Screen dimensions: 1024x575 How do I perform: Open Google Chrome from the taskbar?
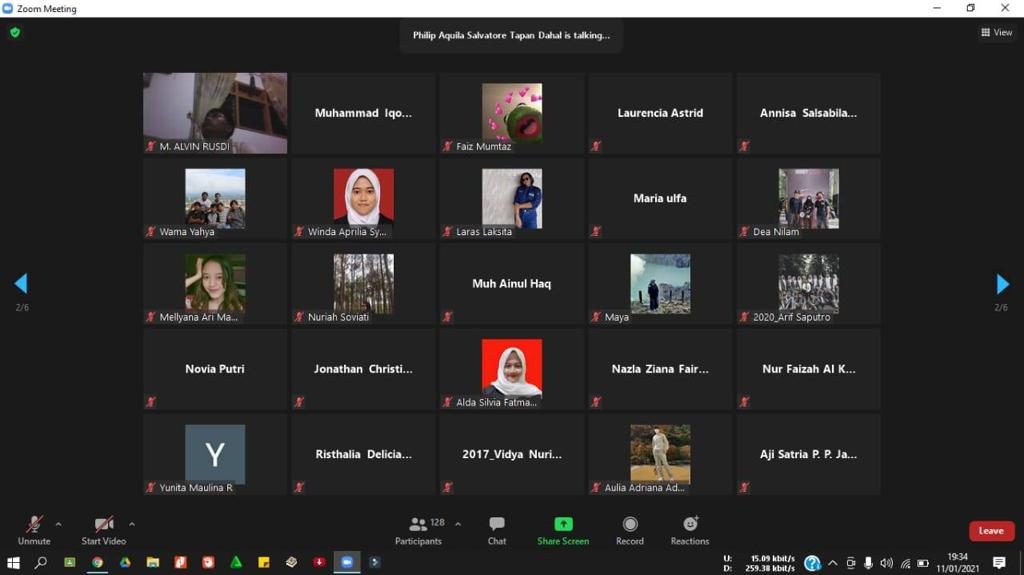[97, 562]
